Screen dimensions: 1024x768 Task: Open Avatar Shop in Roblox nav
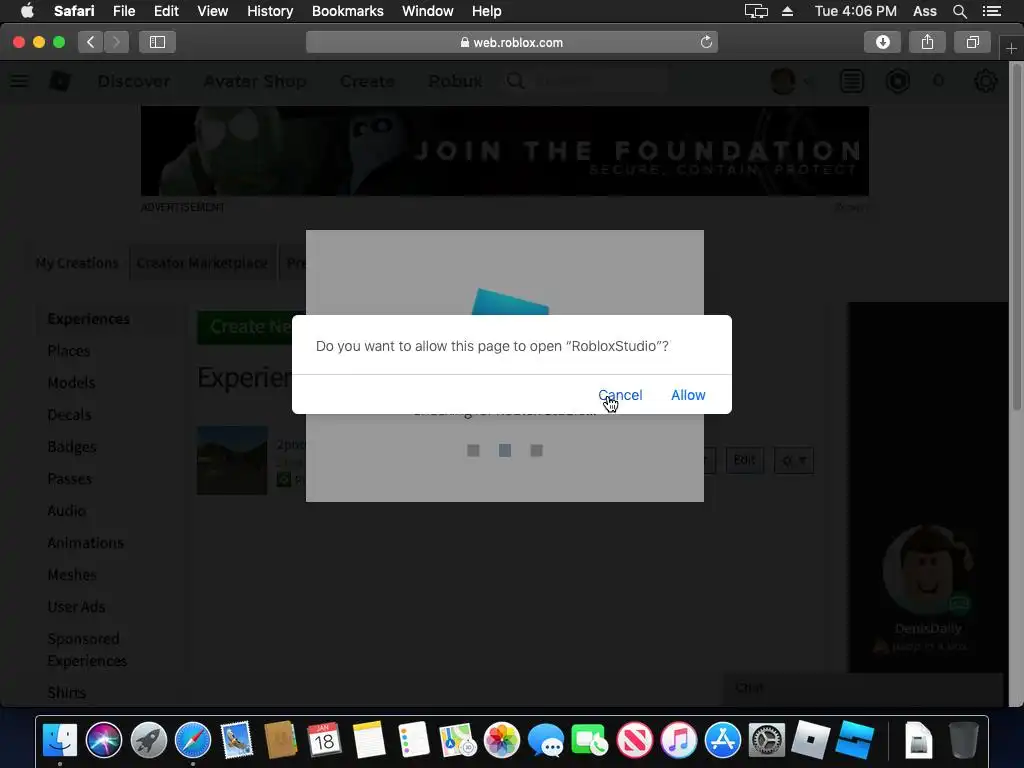255,81
